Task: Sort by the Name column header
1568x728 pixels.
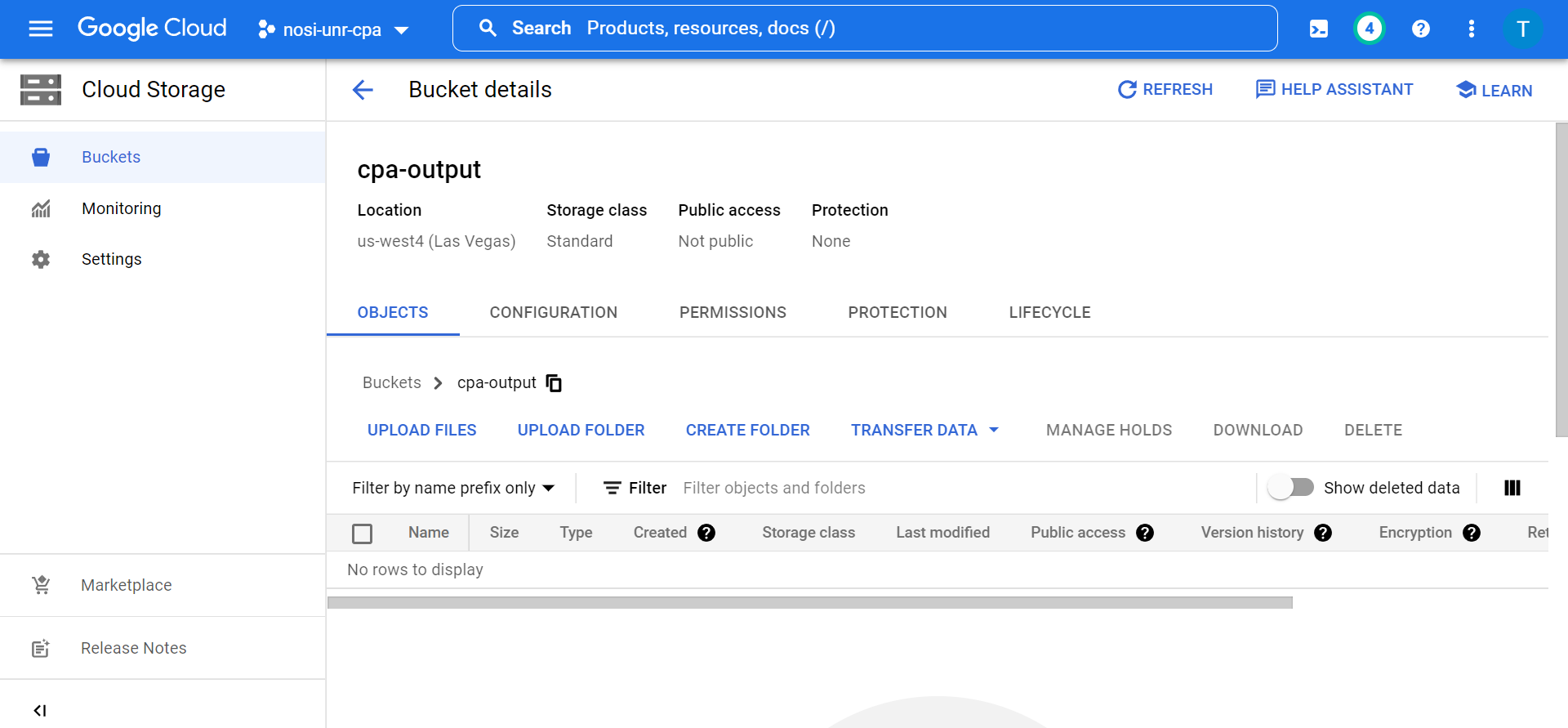Action: click(x=429, y=533)
